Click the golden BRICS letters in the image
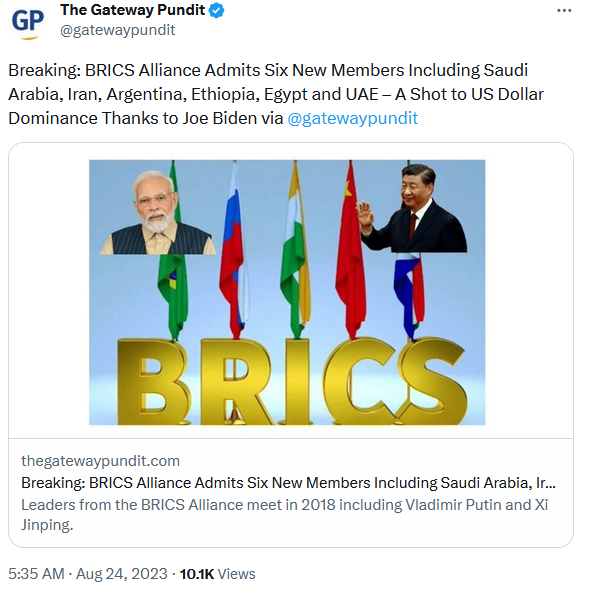This screenshot has height=596, width=590. (x=292, y=381)
